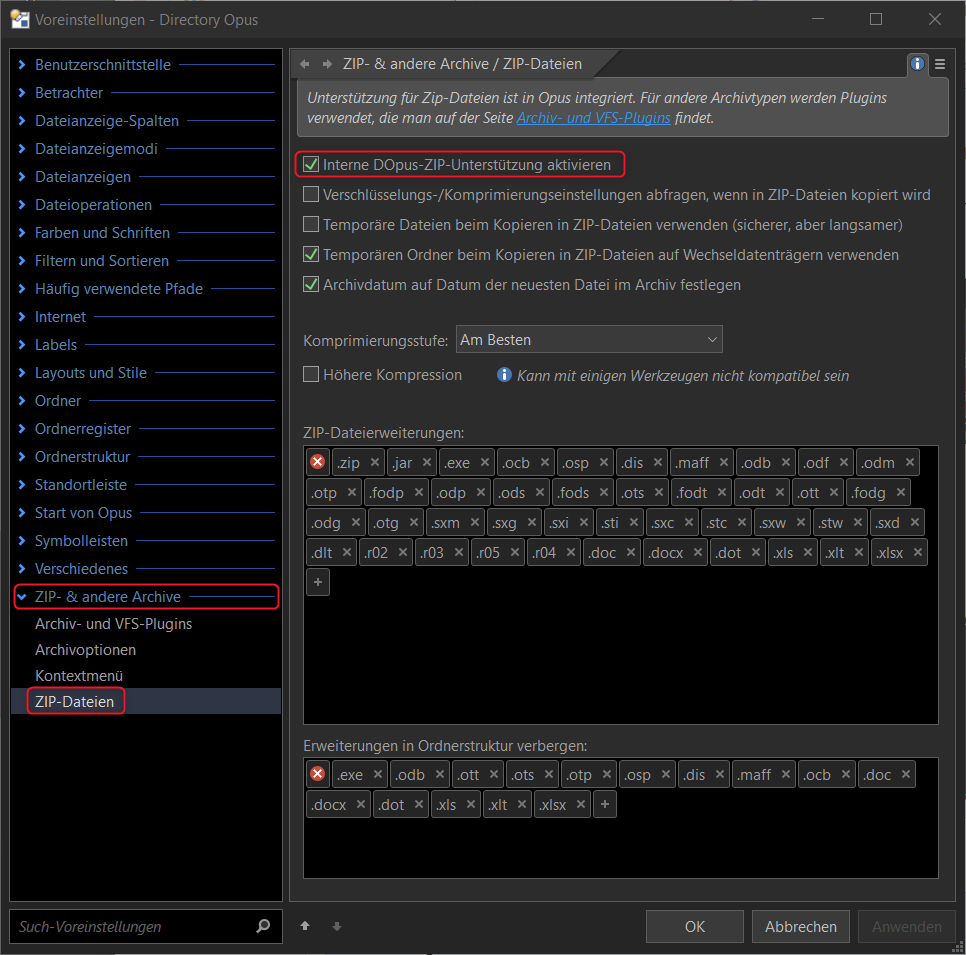
Task: Expand the Betrachter category
Action: tap(22, 92)
